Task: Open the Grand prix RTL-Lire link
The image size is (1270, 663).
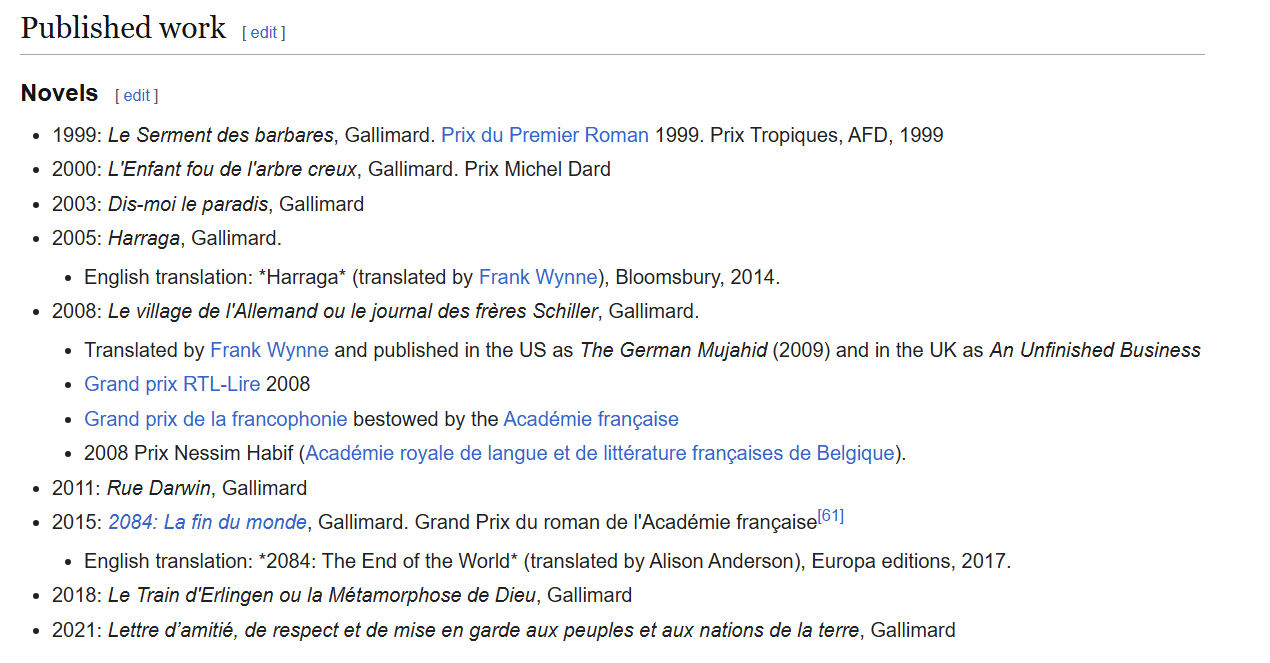Action: tap(173, 384)
